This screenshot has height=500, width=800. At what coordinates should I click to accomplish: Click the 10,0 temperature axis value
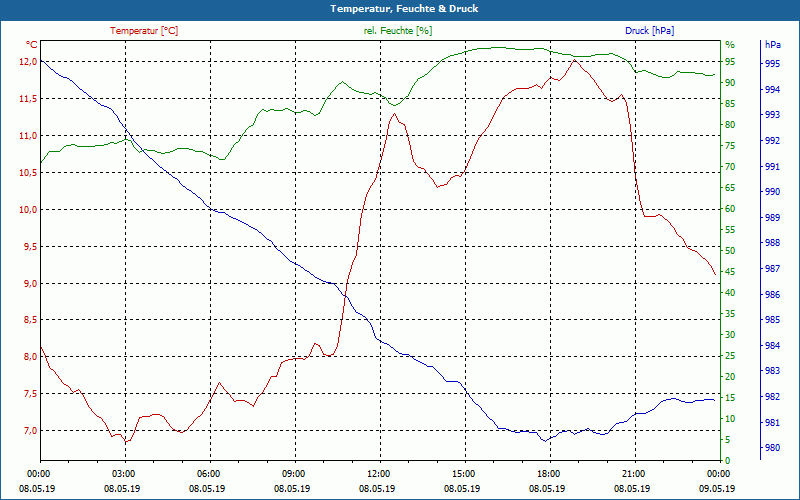[28, 210]
